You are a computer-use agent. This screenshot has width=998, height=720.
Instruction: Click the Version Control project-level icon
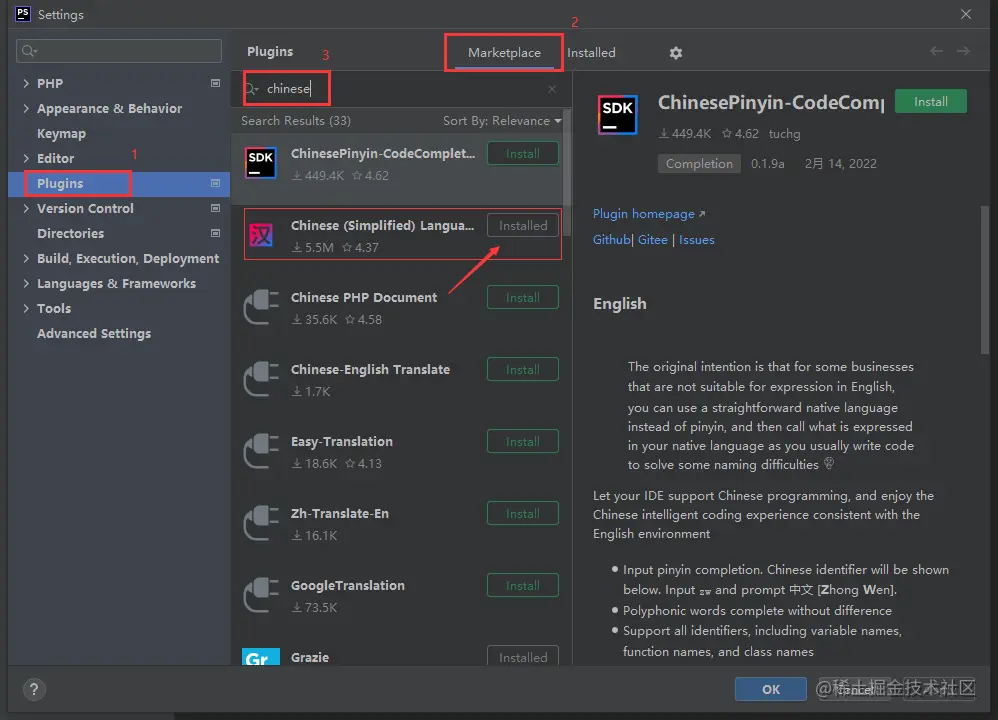pyautogui.click(x=215, y=208)
